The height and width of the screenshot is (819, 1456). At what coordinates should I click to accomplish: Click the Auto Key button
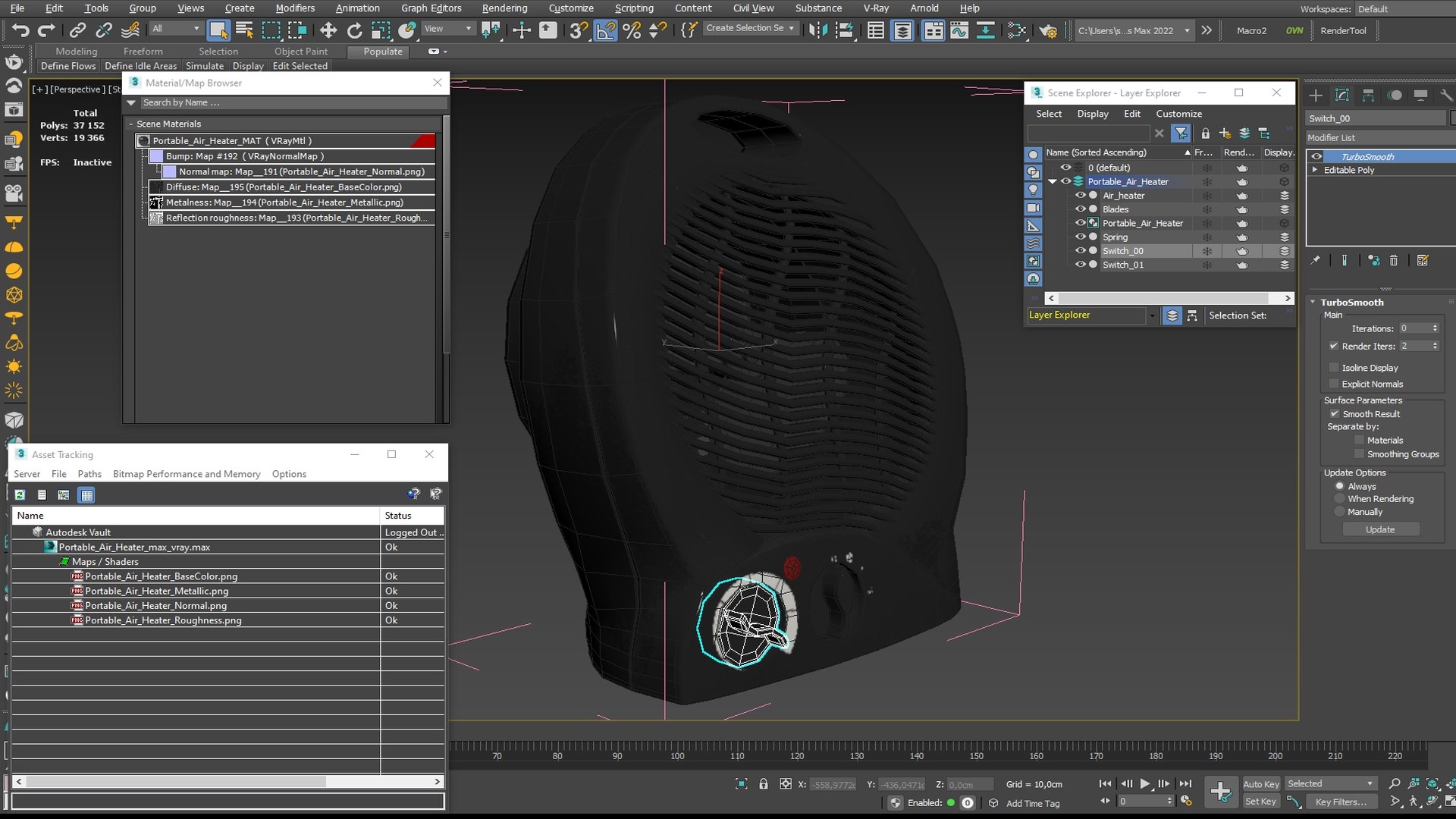click(1260, 785)
